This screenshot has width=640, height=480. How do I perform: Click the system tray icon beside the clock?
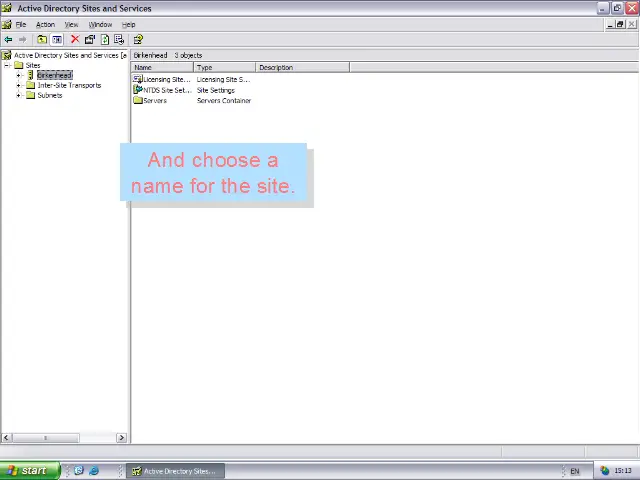604,471
